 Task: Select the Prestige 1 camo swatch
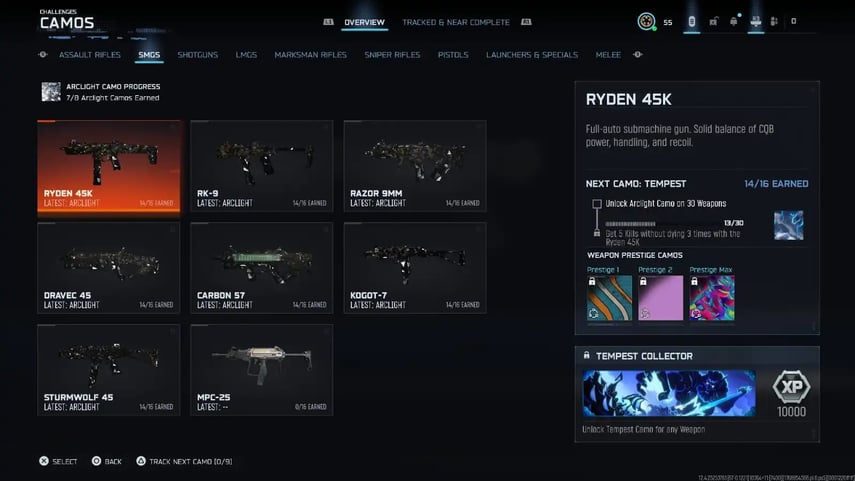[609, 298]
